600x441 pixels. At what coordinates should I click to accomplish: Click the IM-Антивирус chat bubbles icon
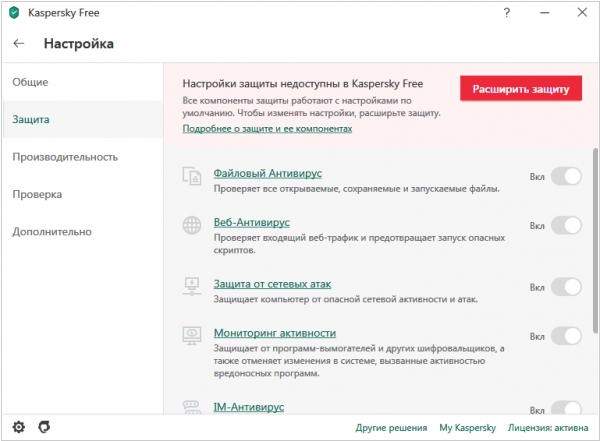coord(192,407)
